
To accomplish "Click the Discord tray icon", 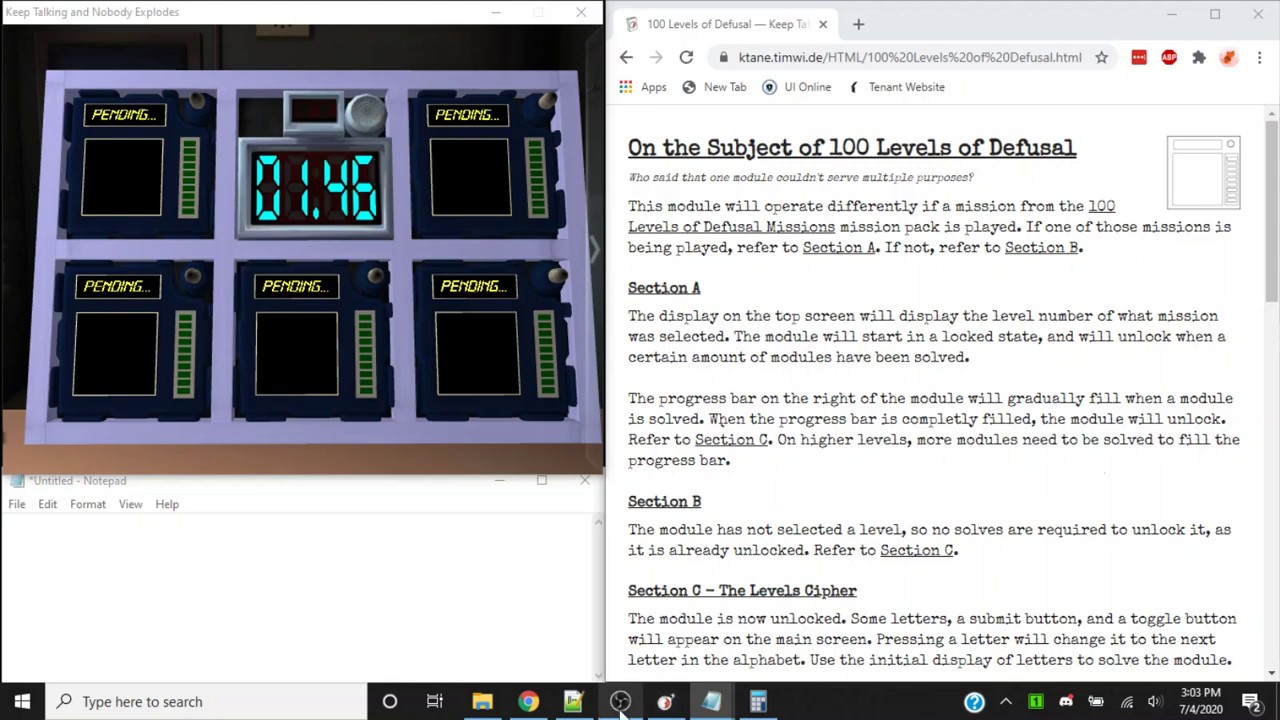I will tap(1066, 702).
